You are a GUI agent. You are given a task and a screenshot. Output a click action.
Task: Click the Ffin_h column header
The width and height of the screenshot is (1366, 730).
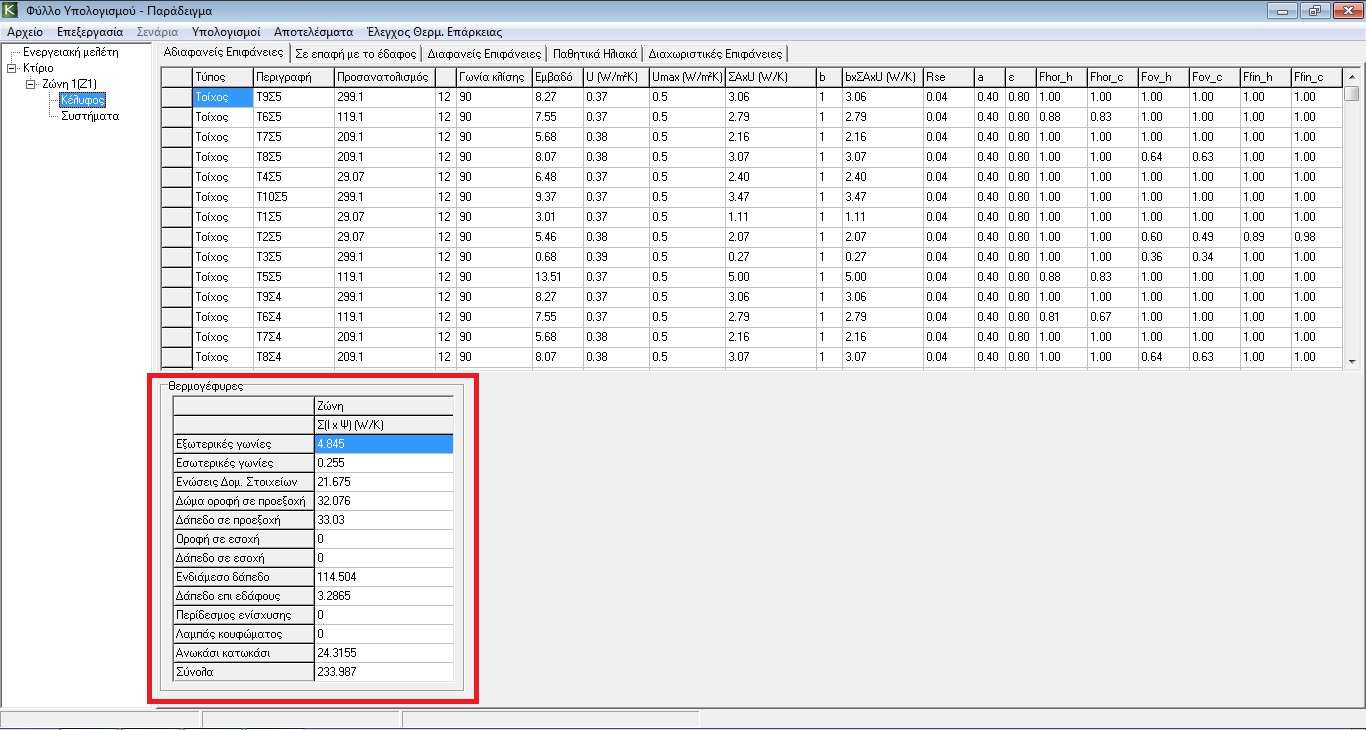click(x=1266, y=77)
